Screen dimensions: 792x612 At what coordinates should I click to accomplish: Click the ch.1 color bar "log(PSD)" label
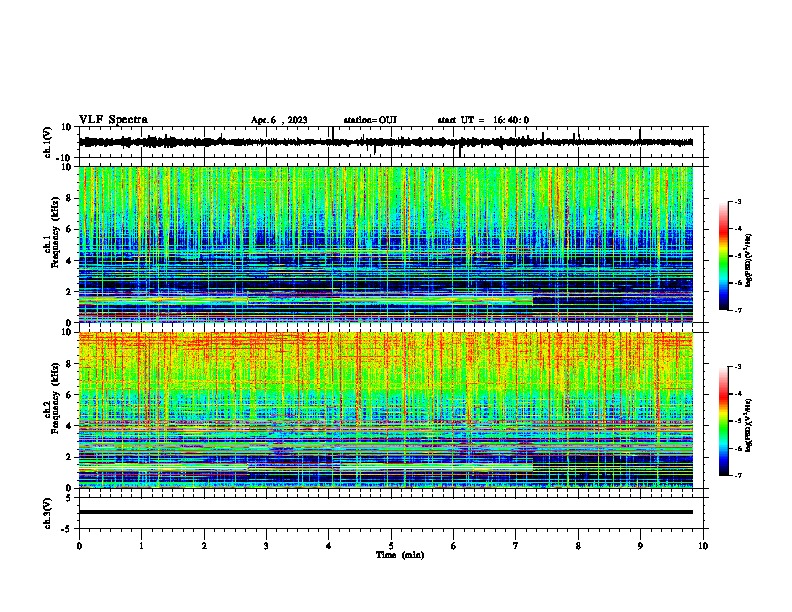[x=748, y=261]
